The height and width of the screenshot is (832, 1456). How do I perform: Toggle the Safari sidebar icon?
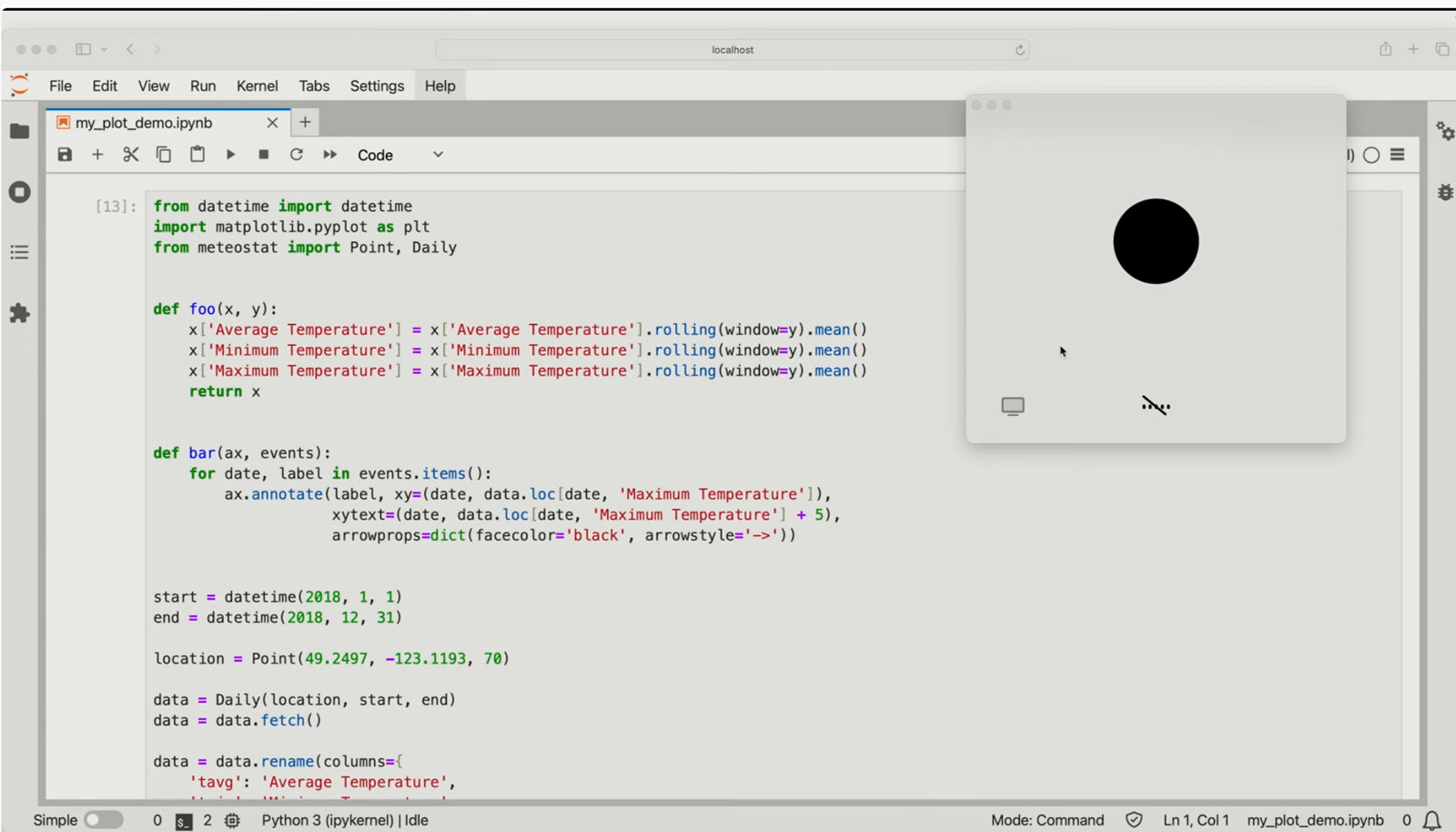[83, 49]
